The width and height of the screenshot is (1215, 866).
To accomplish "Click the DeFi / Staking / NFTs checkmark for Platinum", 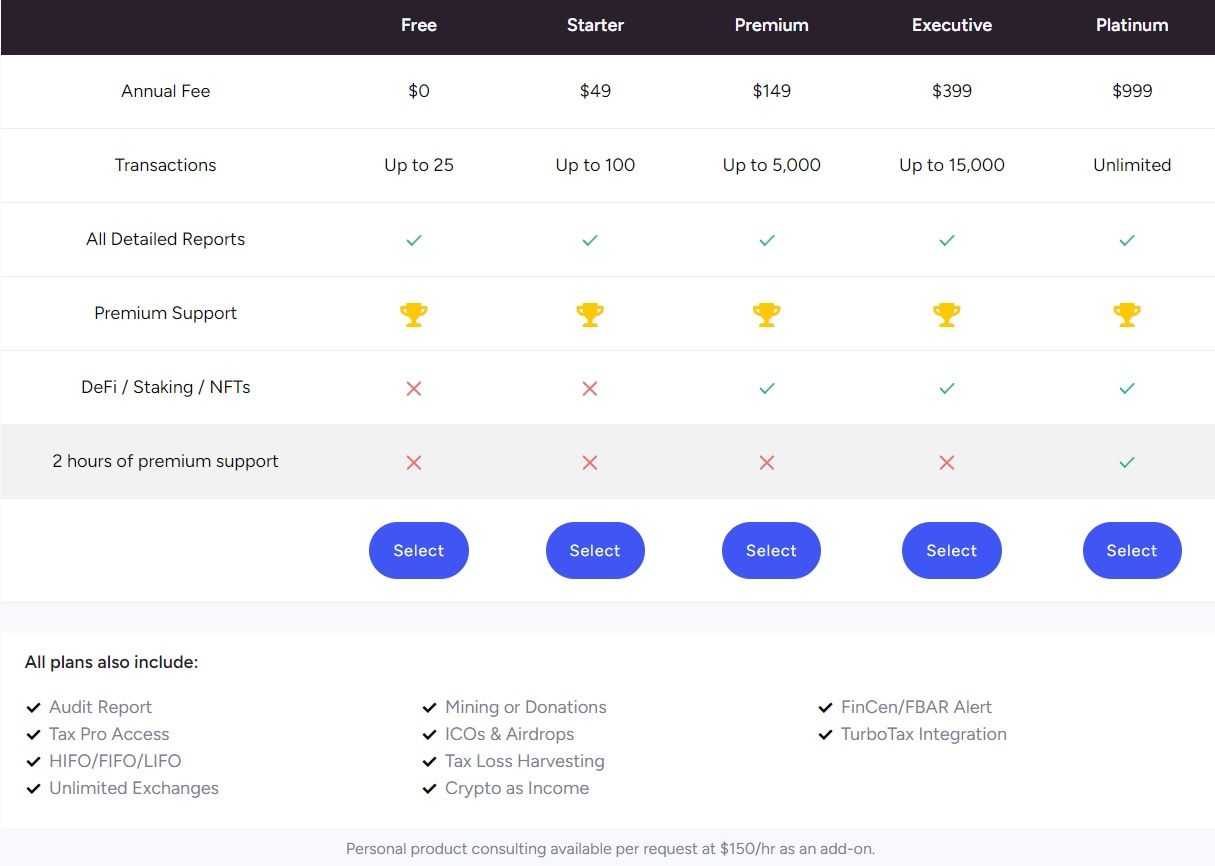I will coord(1127,388).
